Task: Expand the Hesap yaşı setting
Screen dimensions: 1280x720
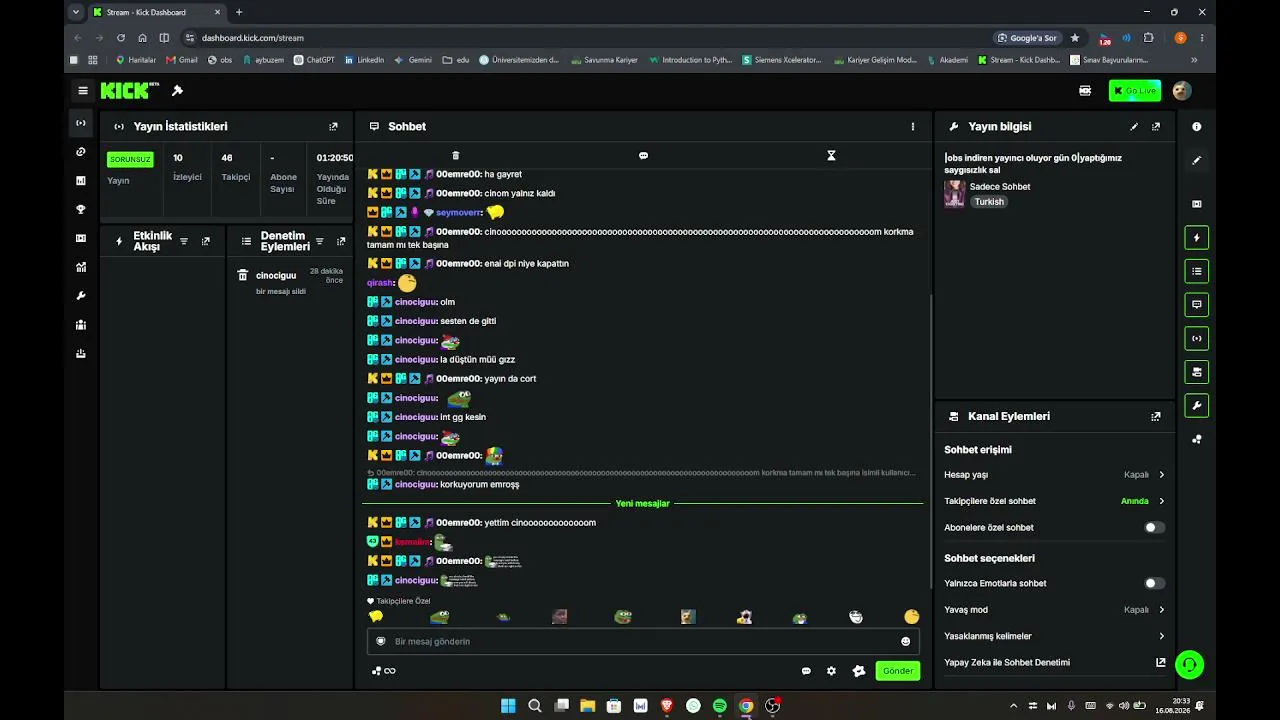Action: [1054, 475]
